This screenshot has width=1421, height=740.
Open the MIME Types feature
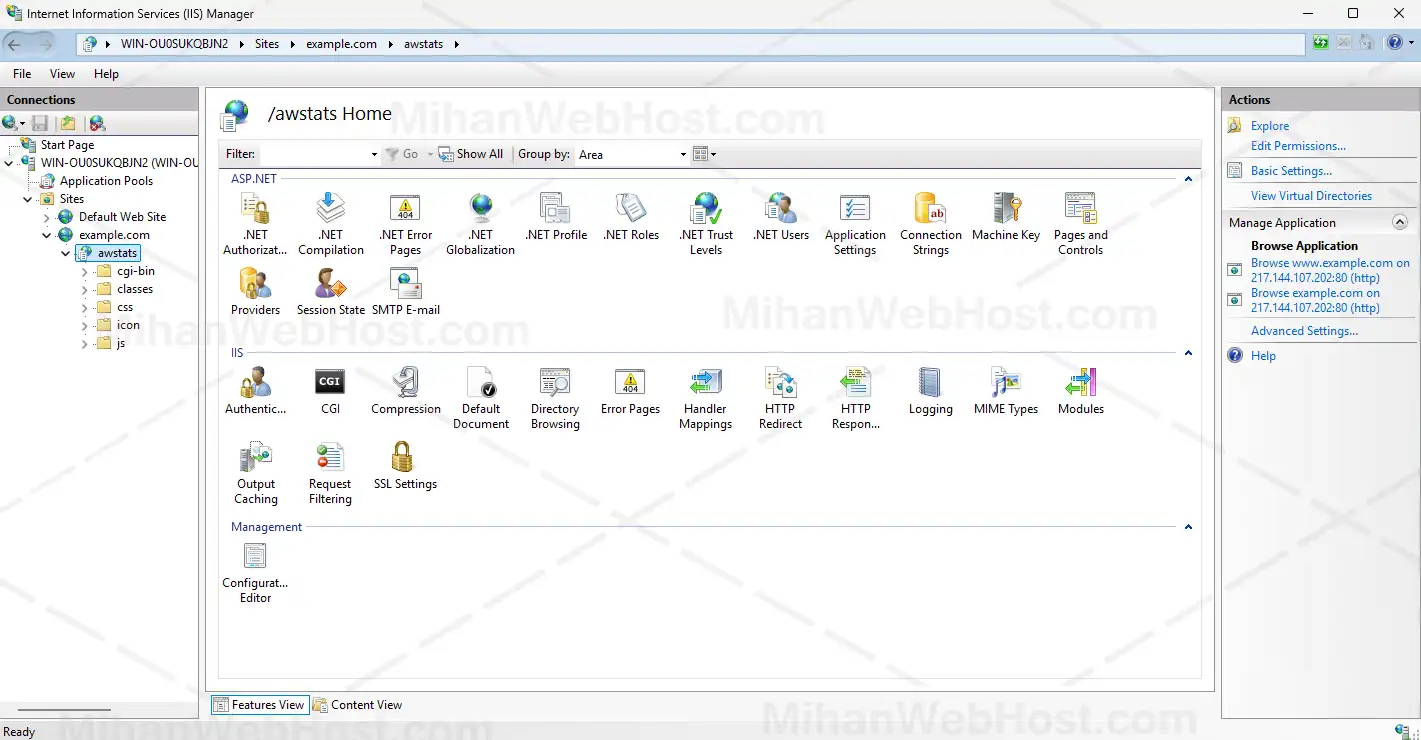[1005, 383]
